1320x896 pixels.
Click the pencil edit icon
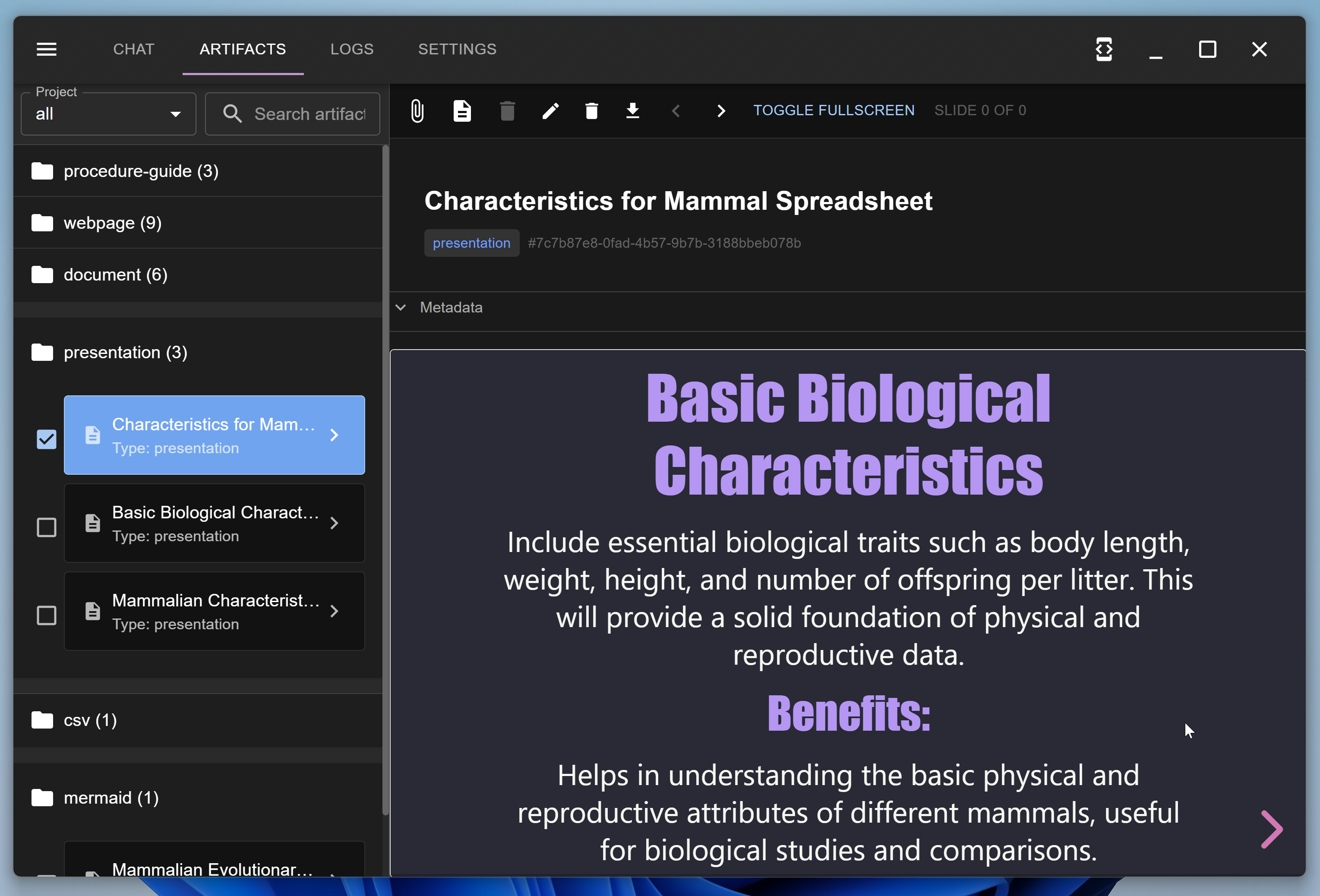[x=550, y=110]
